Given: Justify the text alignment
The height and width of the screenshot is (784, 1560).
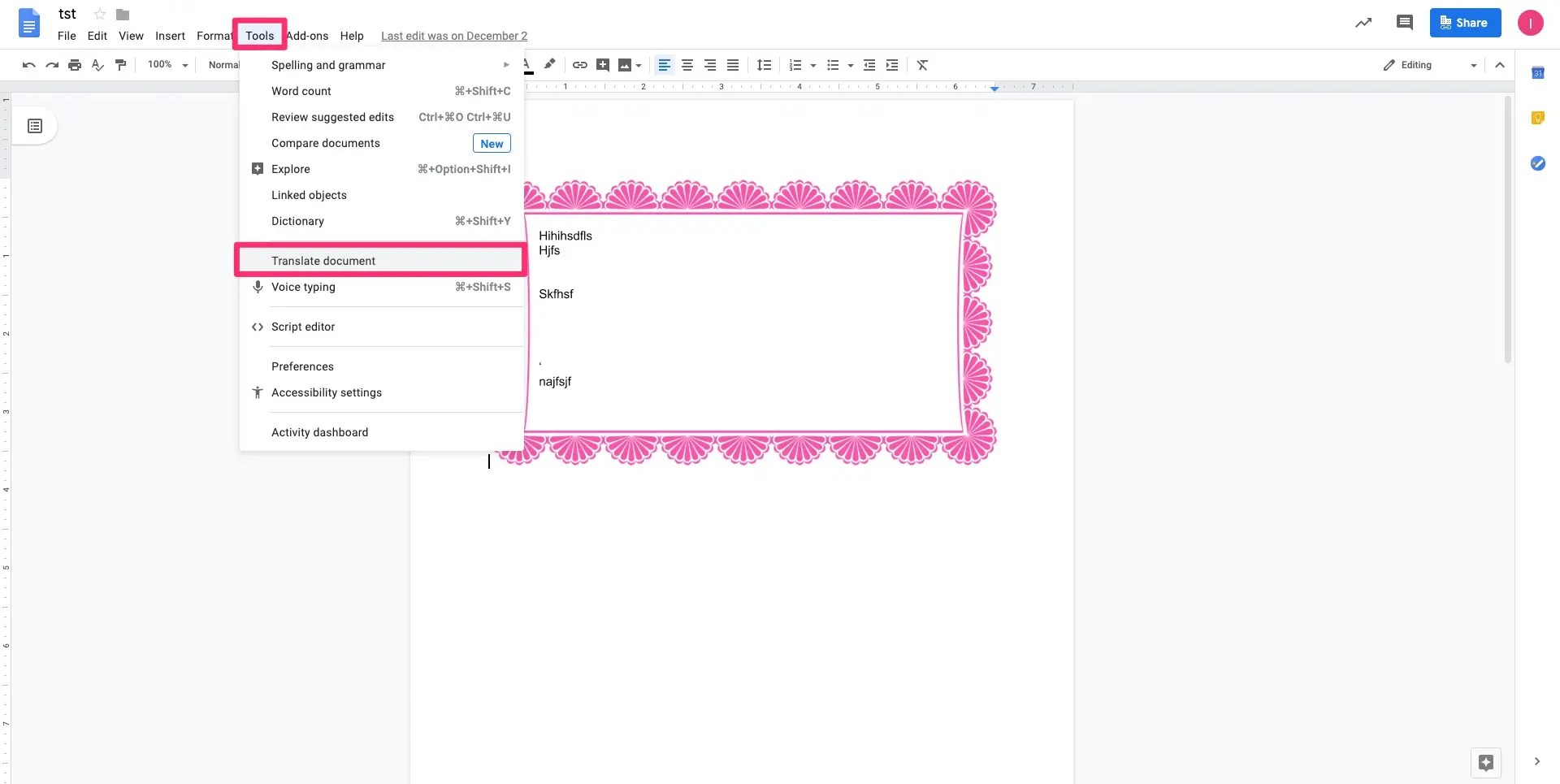Looking at the screenshot, I should coord(733,65).
